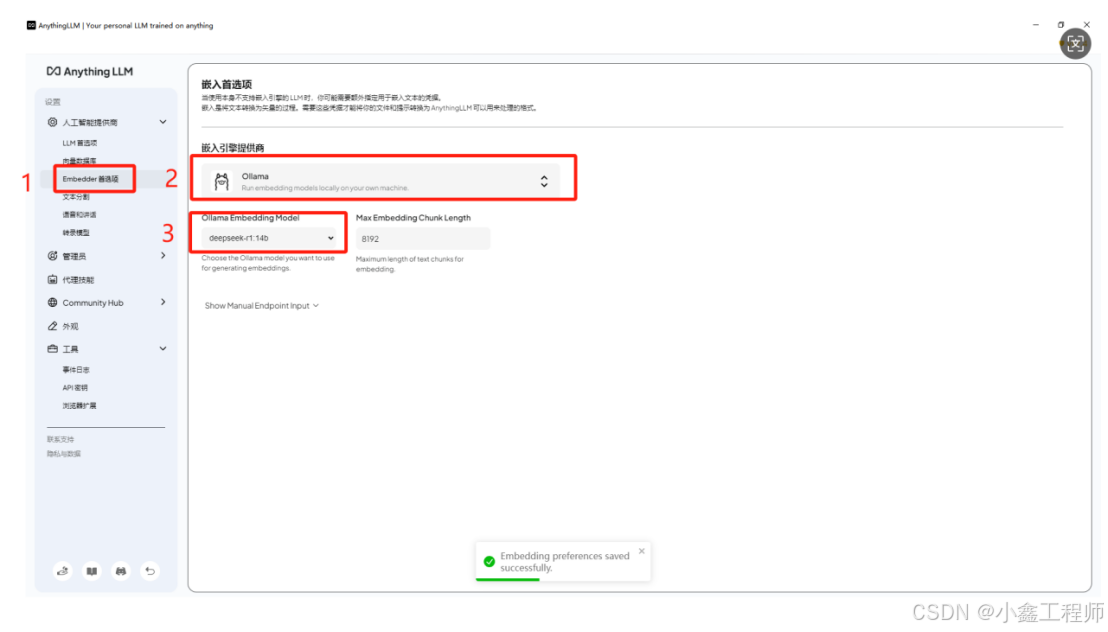Click the screenshot capture icon top right

point(1075,44)
